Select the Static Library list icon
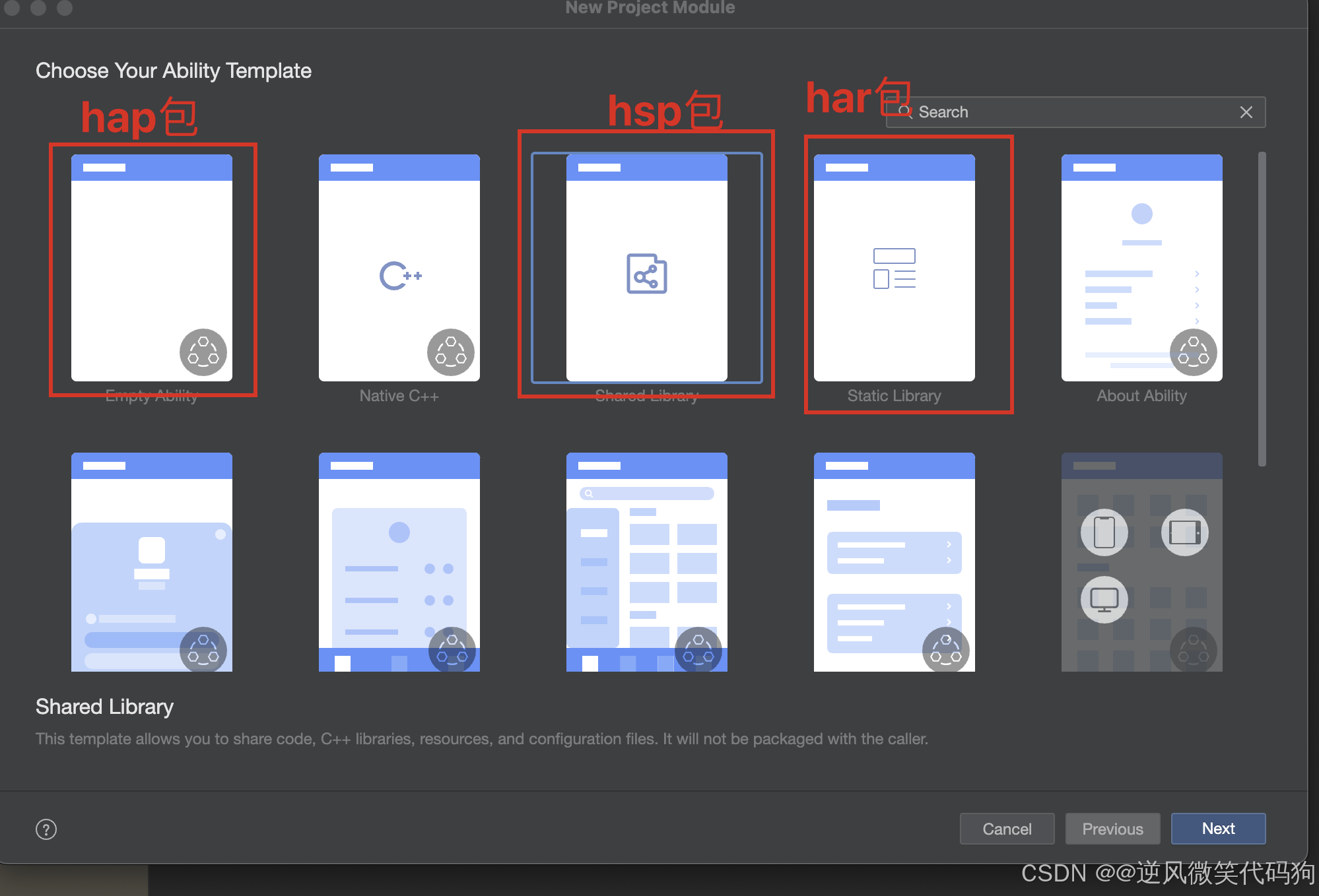 tap(894, 268)
